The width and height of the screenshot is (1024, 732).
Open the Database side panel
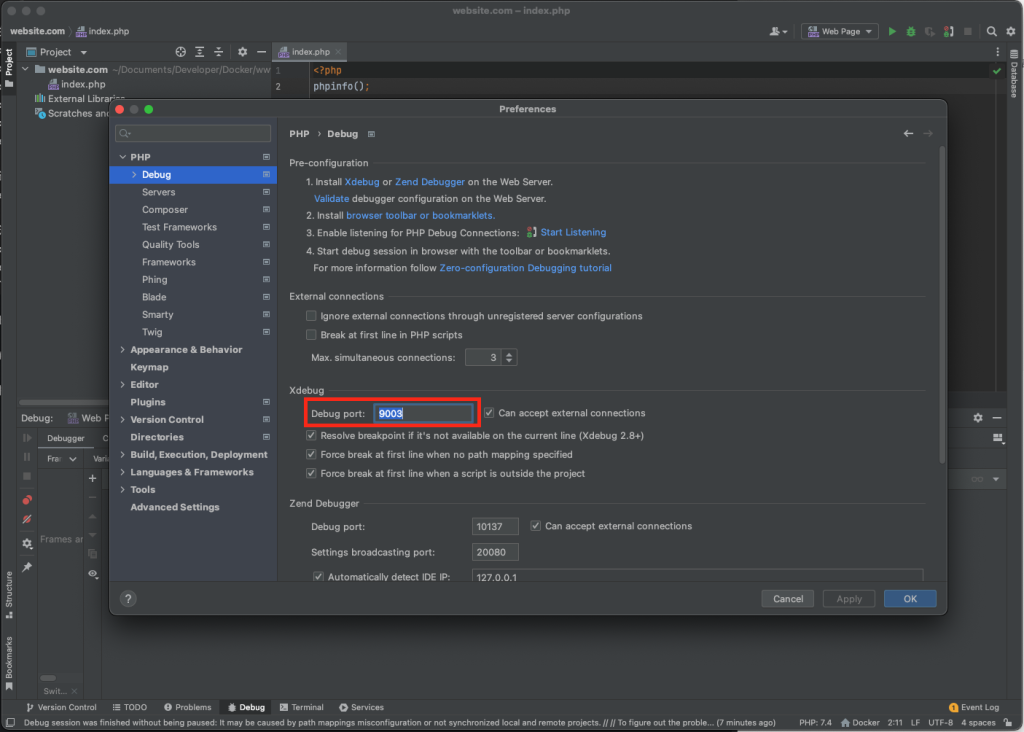click(1014, 74)
